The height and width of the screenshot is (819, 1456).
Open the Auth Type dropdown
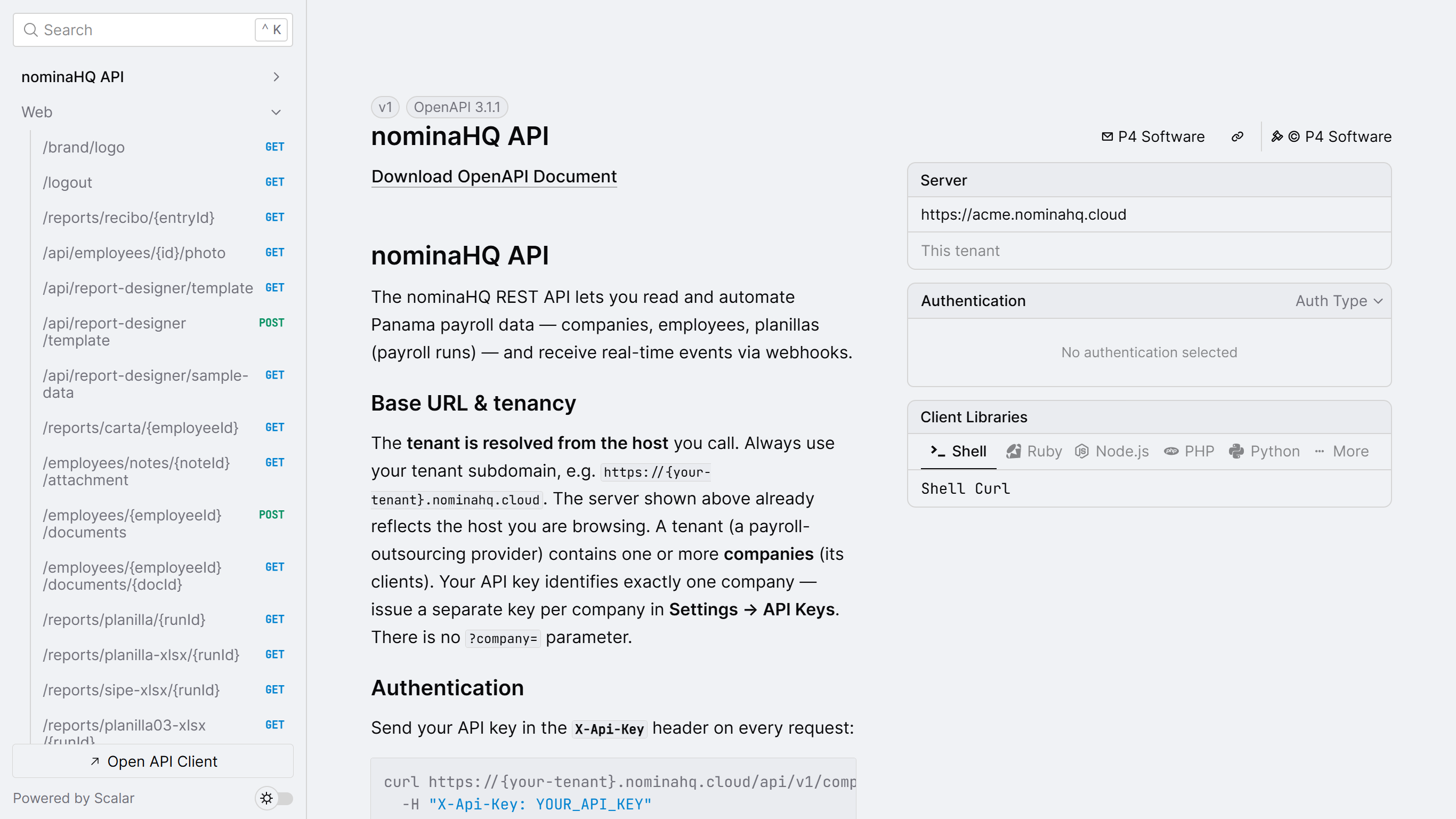pos(1339,300)
